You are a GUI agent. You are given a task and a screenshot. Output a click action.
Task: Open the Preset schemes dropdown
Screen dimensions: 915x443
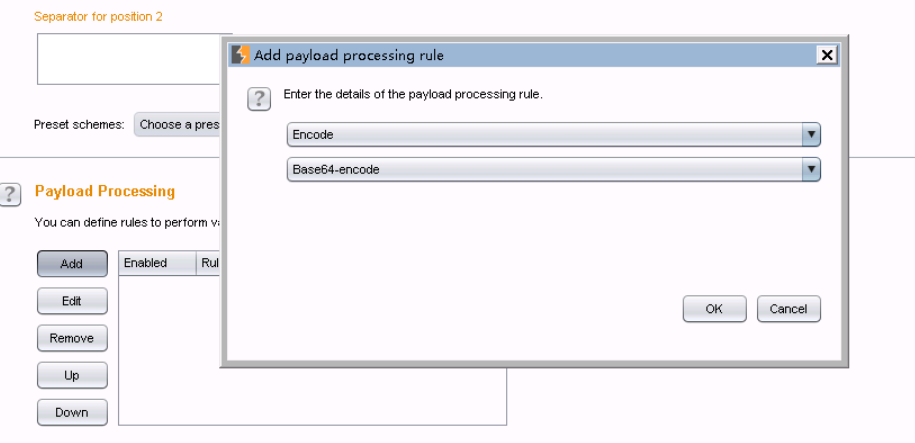[x=178, y=125]
